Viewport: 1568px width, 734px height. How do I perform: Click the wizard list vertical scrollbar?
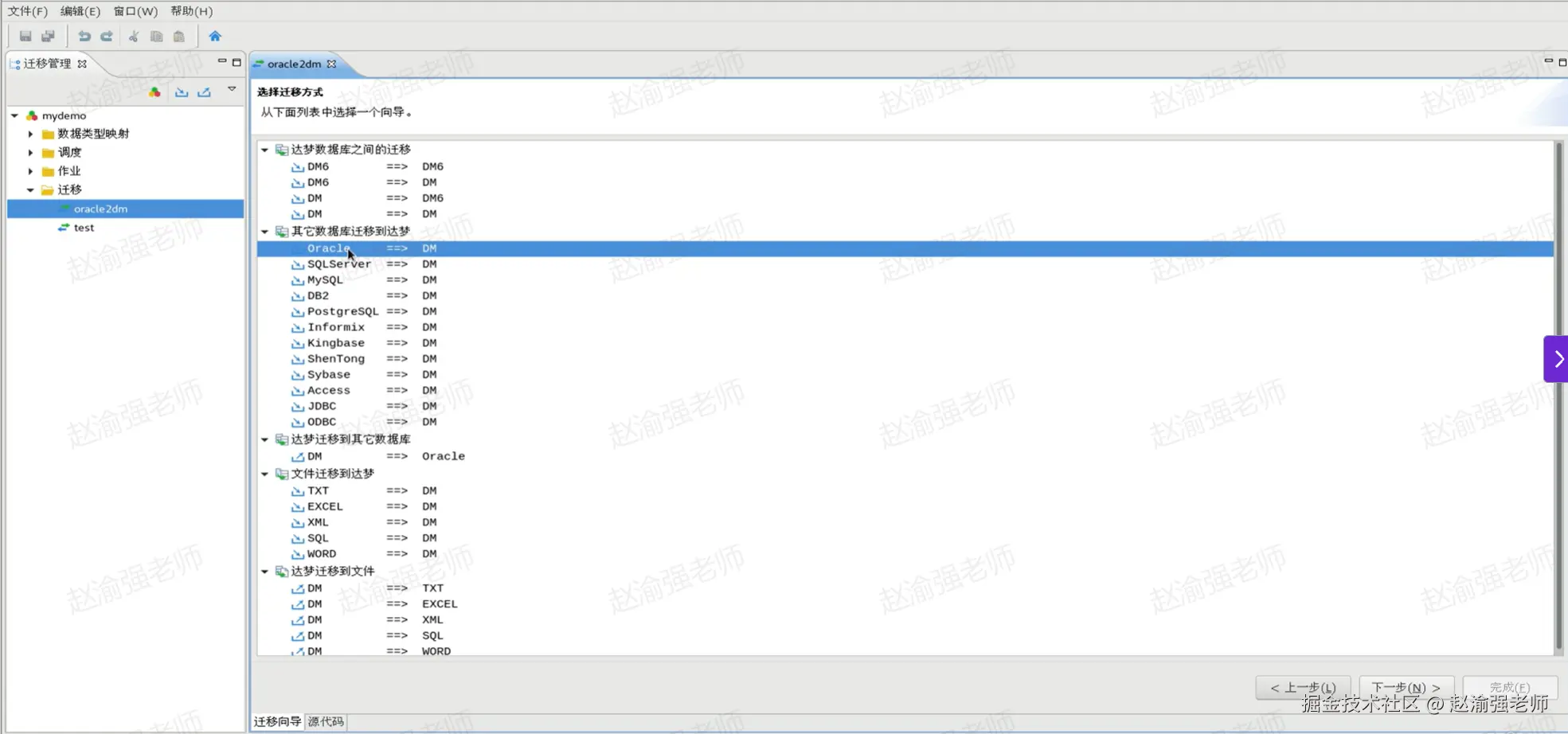click(1558, 396)
